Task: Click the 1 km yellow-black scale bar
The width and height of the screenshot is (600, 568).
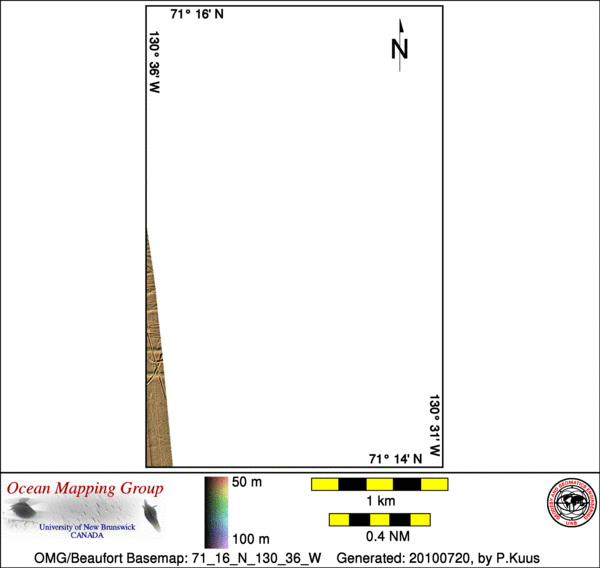Action: (x=379, y=484)
